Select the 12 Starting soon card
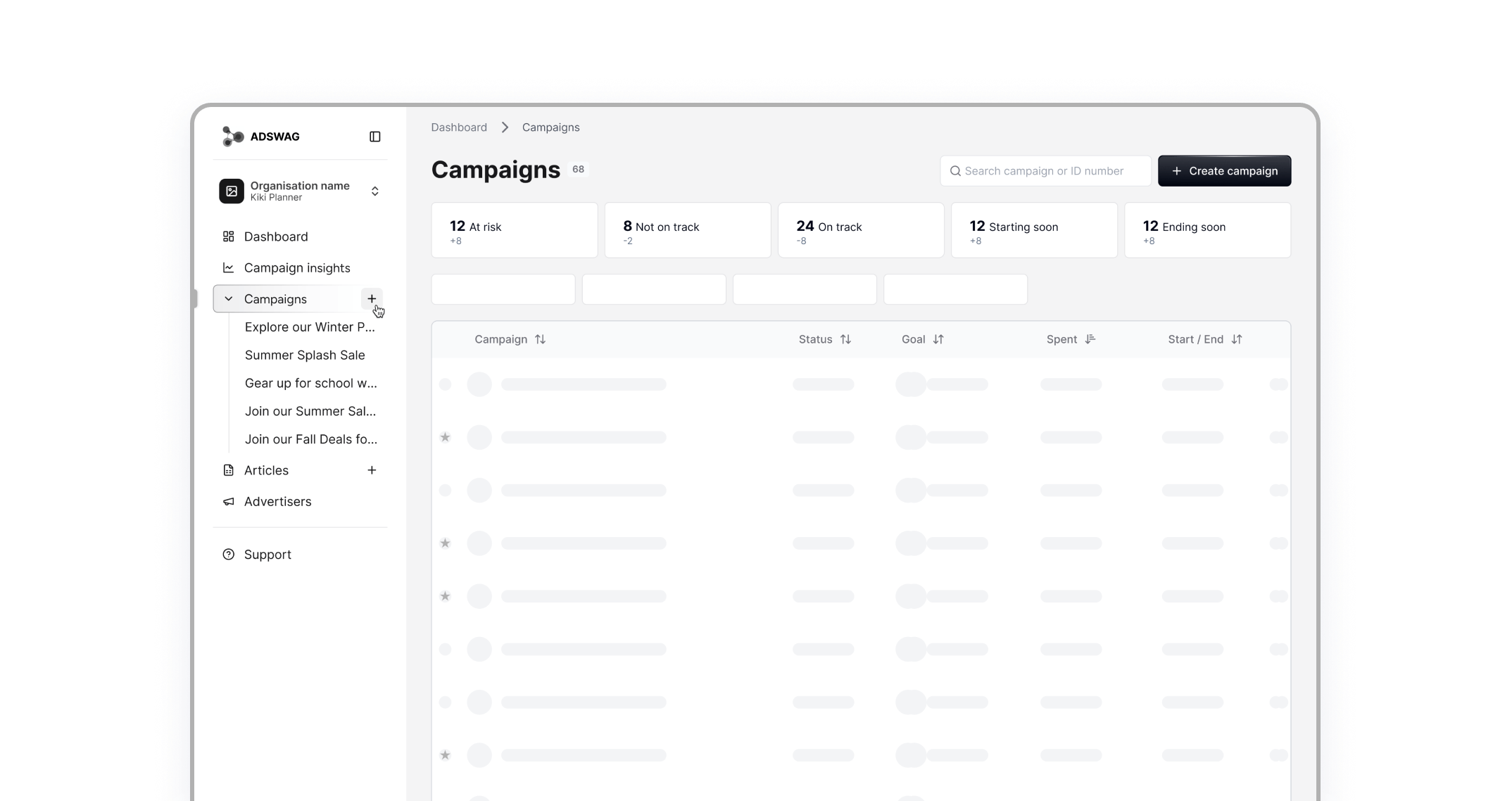This screenshot has width=1512, height=801. (1034, 230)
